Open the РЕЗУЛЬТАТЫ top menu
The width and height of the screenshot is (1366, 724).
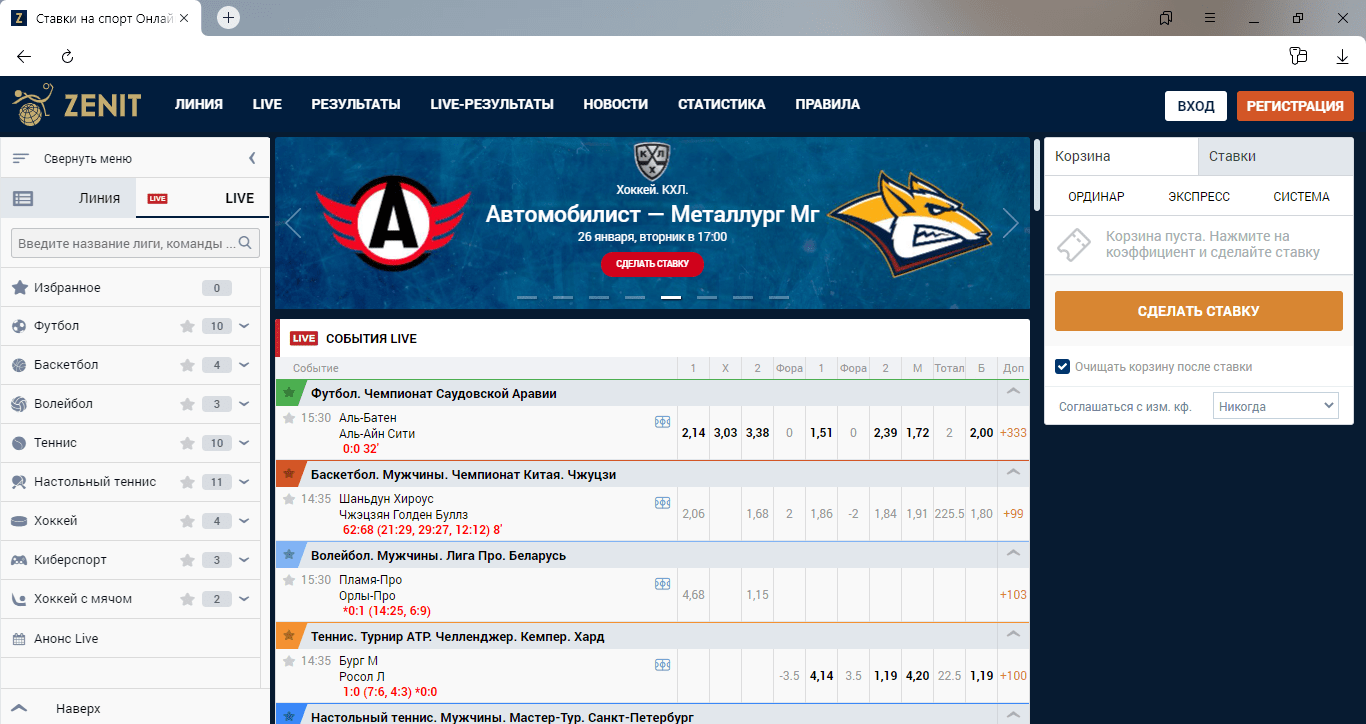tap(356, 104)
